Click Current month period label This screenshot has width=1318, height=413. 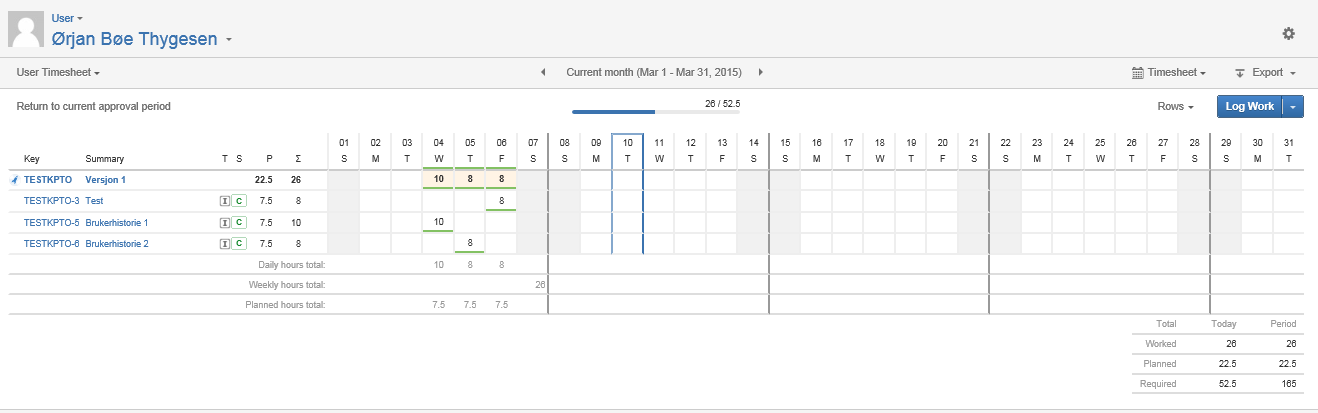(653, 73)
